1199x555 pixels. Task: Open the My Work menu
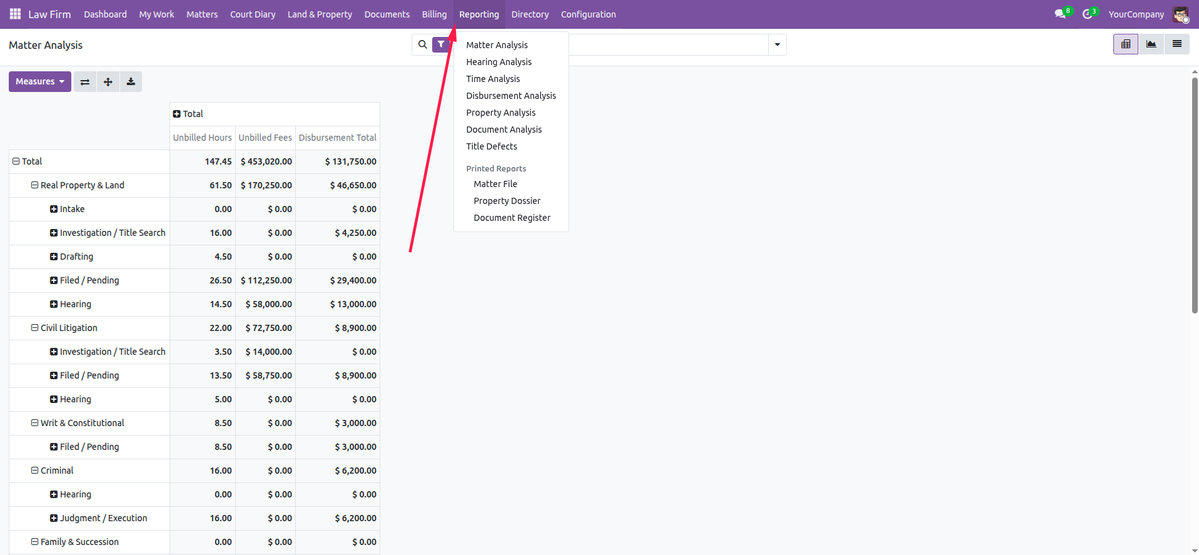click(x=157, y=15)
